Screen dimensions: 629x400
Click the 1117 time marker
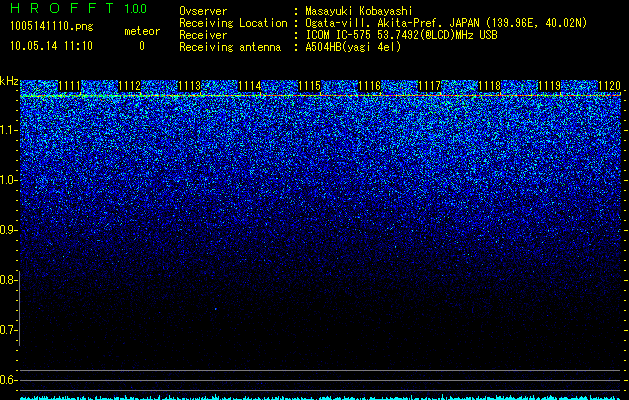coord(429,86)
